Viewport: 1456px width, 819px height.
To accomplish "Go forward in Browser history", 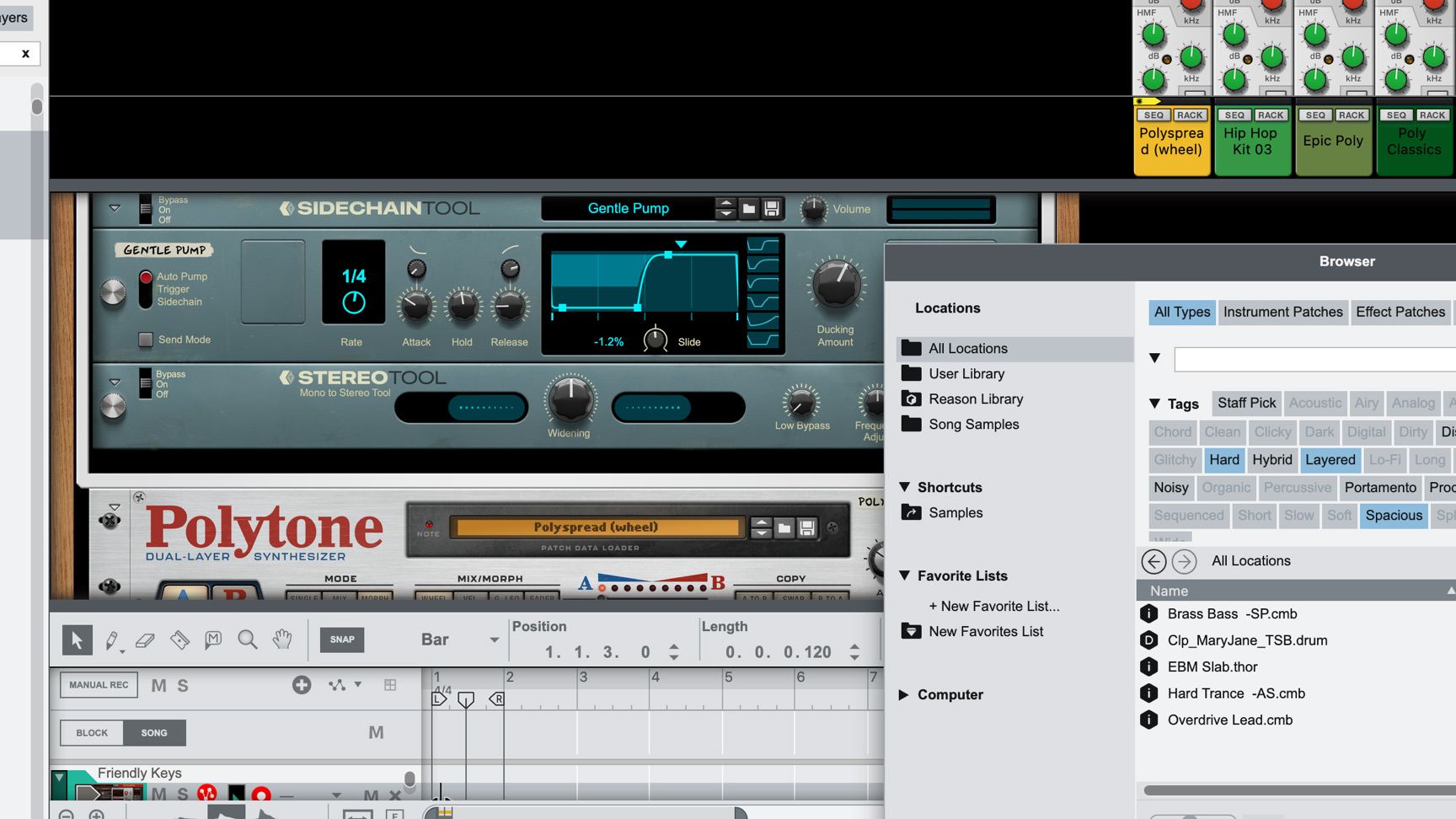I will (1184, 561).
